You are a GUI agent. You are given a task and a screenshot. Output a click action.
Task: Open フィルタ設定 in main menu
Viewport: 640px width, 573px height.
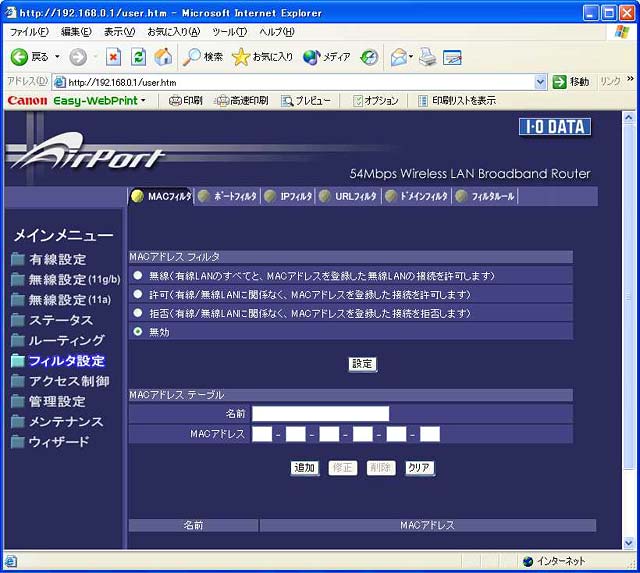58,361
